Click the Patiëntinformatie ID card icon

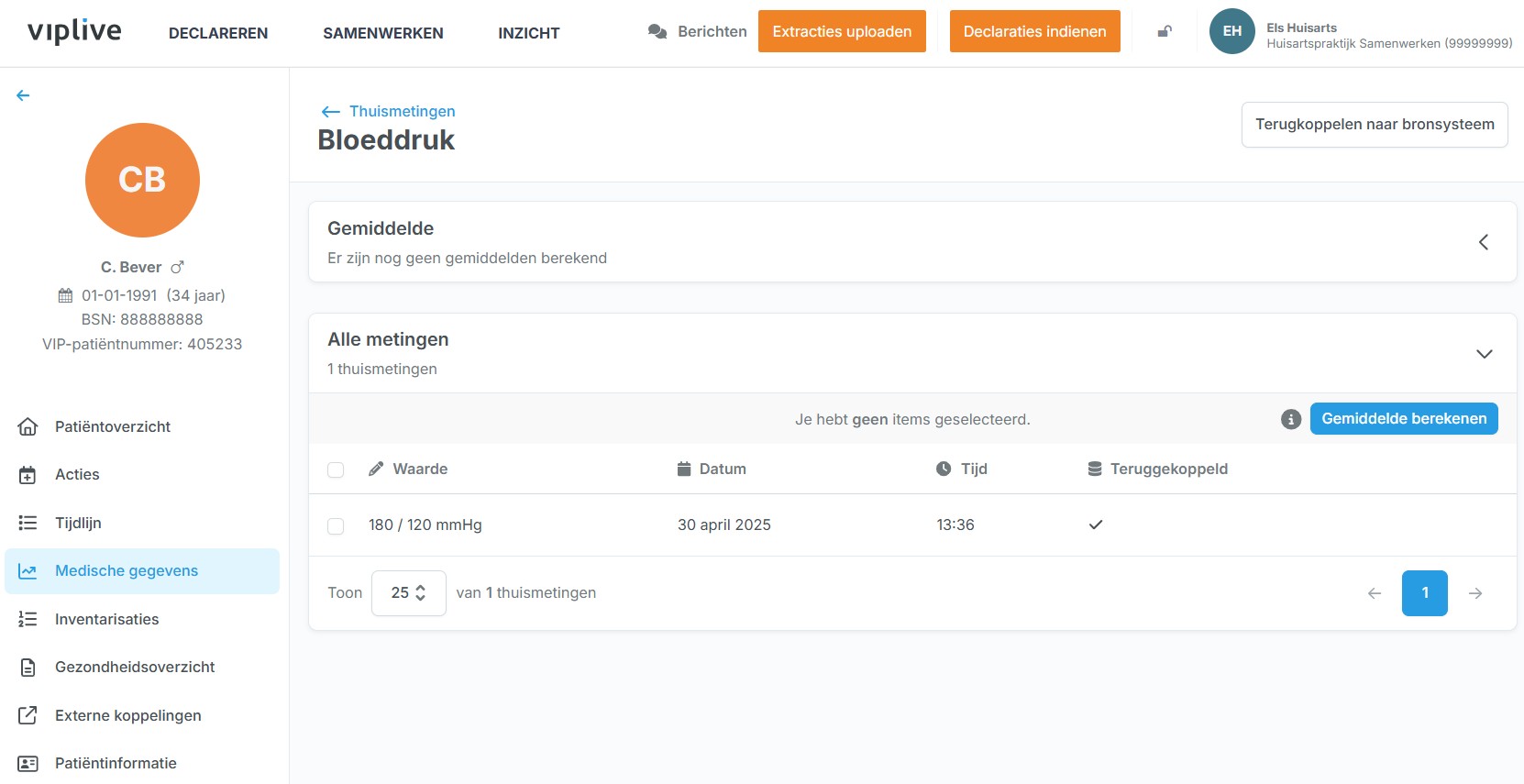pos(28,764)
